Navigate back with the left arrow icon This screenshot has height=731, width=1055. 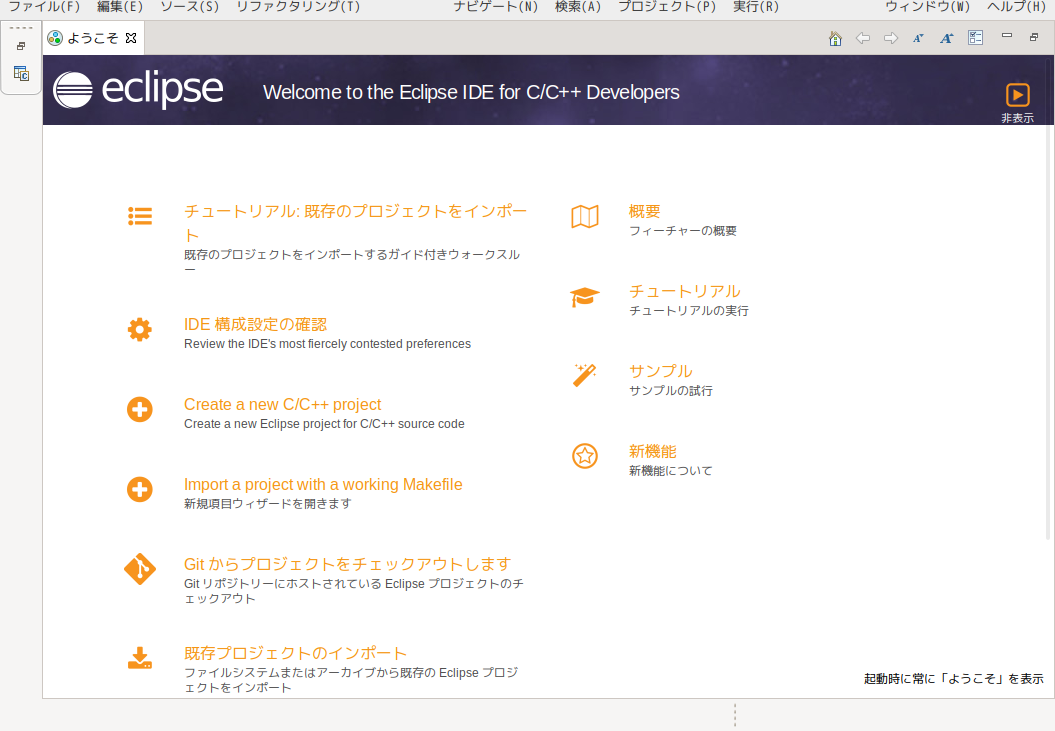pyautogui.click(x=863, y=38)
